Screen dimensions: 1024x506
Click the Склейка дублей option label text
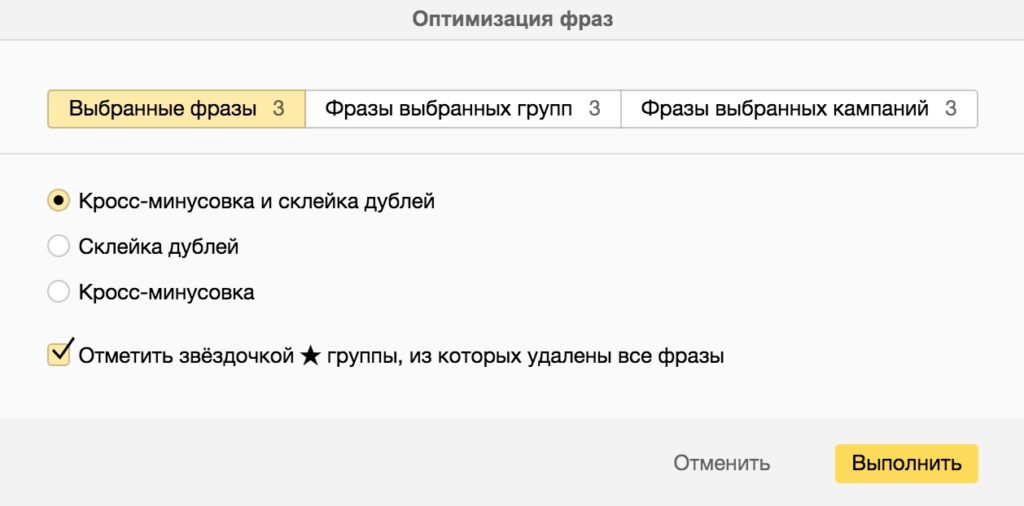pyautogui.click(x=159, y=246)
